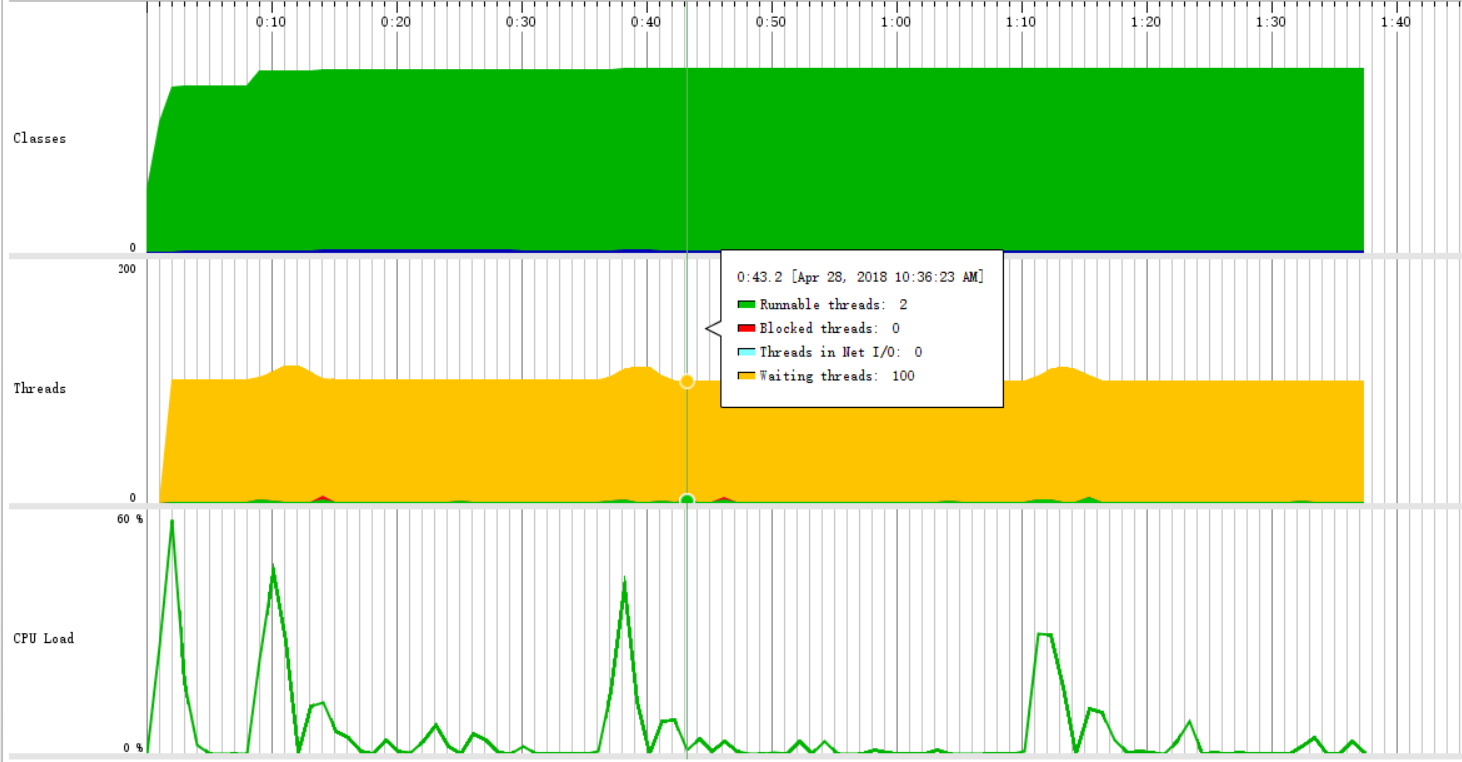
Task: Click the 0:20 time axis label
Action: pyautogui.click(x=395, y=22)
